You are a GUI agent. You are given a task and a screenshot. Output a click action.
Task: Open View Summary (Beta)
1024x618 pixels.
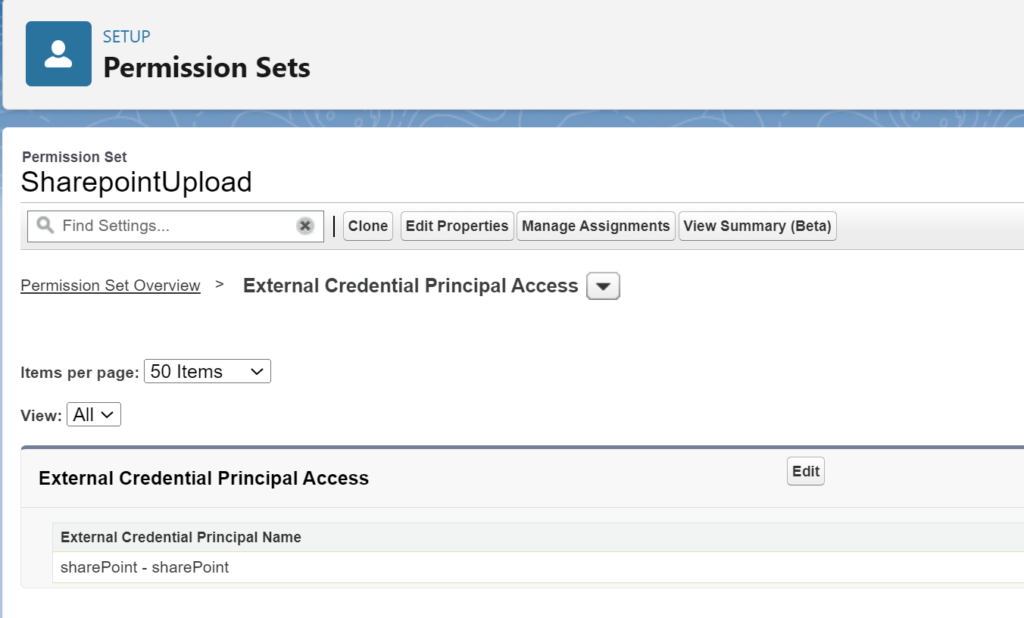point(758,226)
